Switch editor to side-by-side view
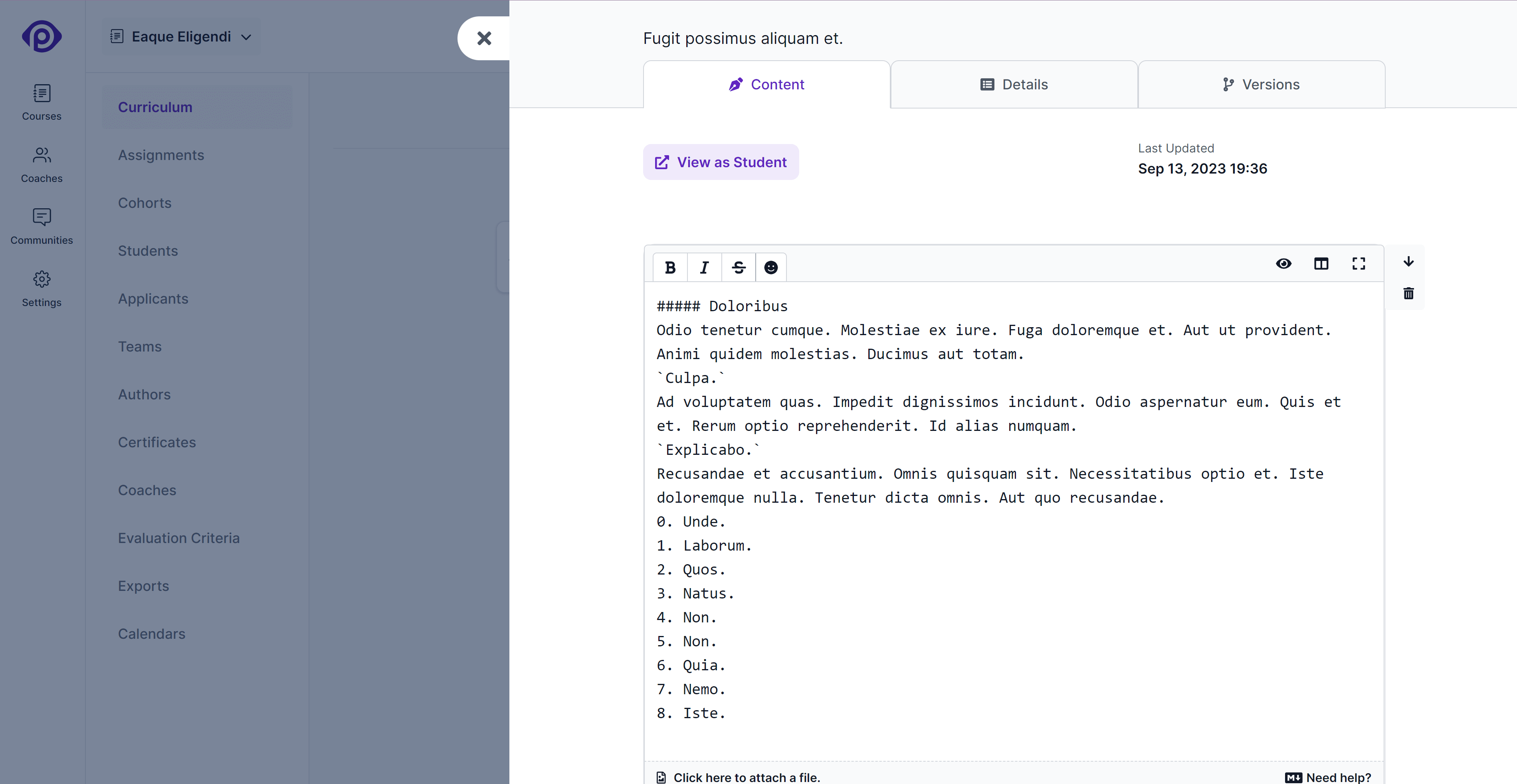 coord(1321,264)
